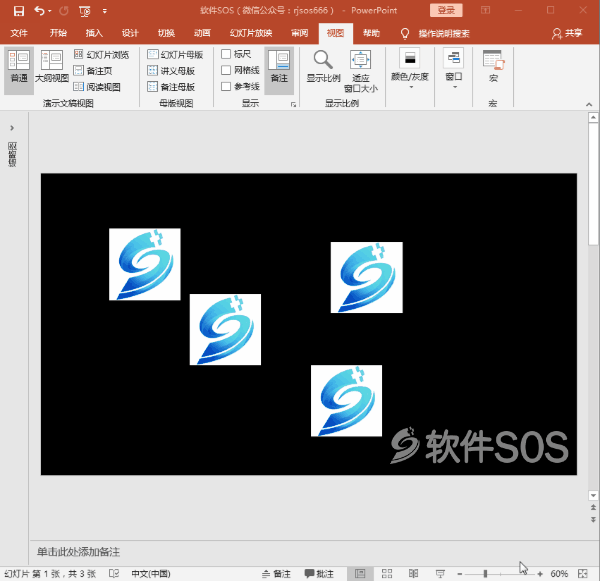Start slideshow from beginning via quick access icon
Image resolution: width=600 pixels, height=581 pixels.
point(85,11)
